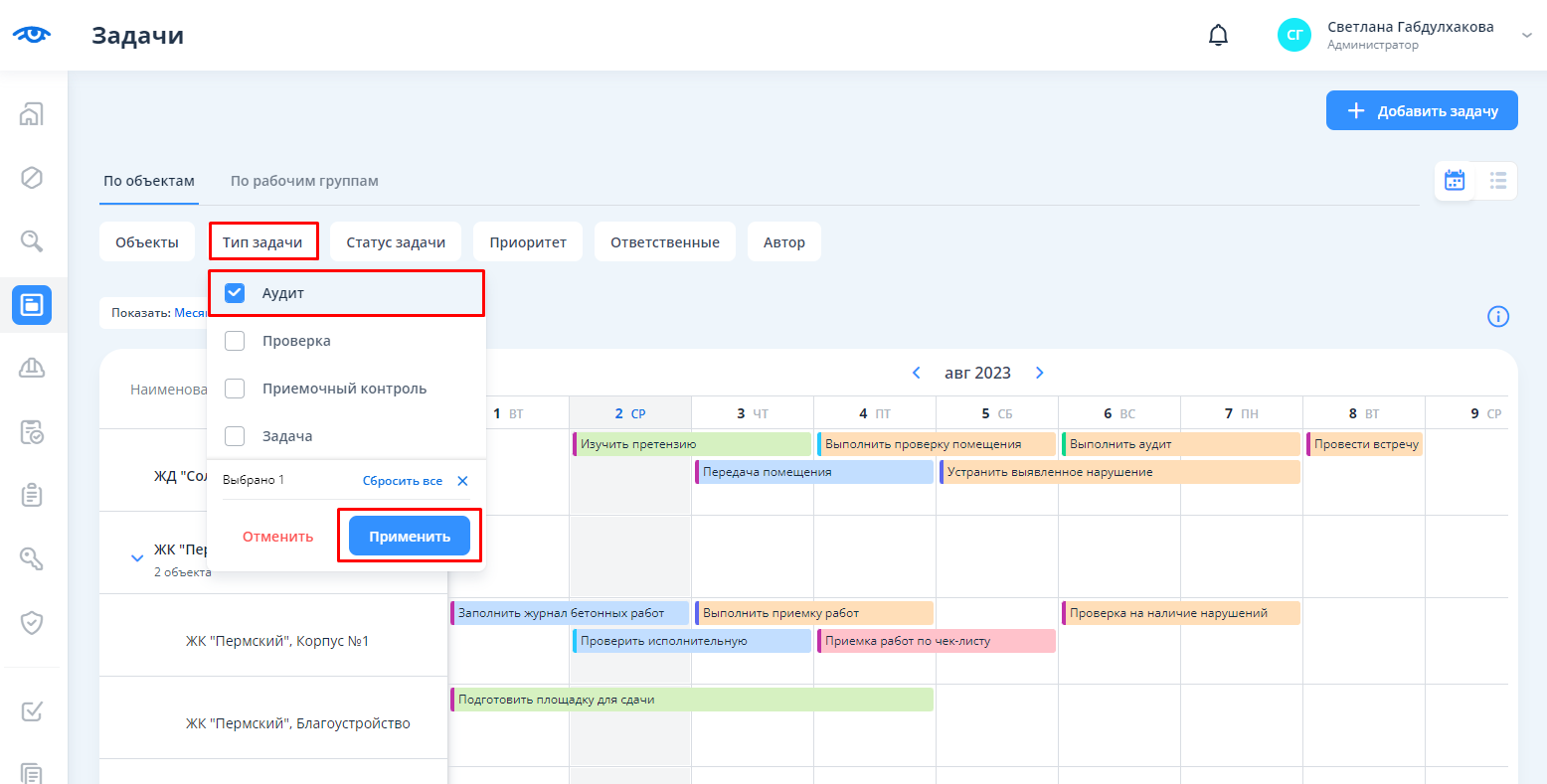1547x784 pixels.
Task: Open user profile menu chevron
Action: pyautogui.click(x=1526, y=36)
